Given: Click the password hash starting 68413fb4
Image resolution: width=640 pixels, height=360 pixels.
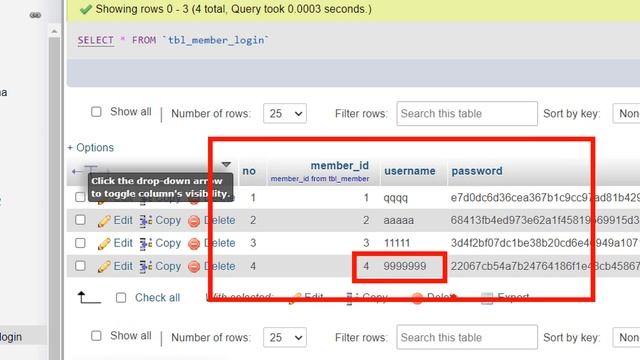Looking at the screenshot, I should 545,220.
